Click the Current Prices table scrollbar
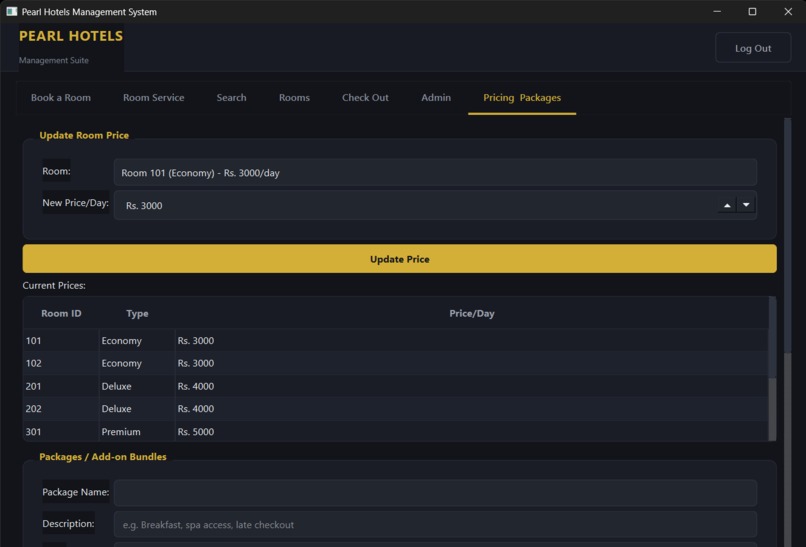The image size is (806, 547). [x=772, y=369]
